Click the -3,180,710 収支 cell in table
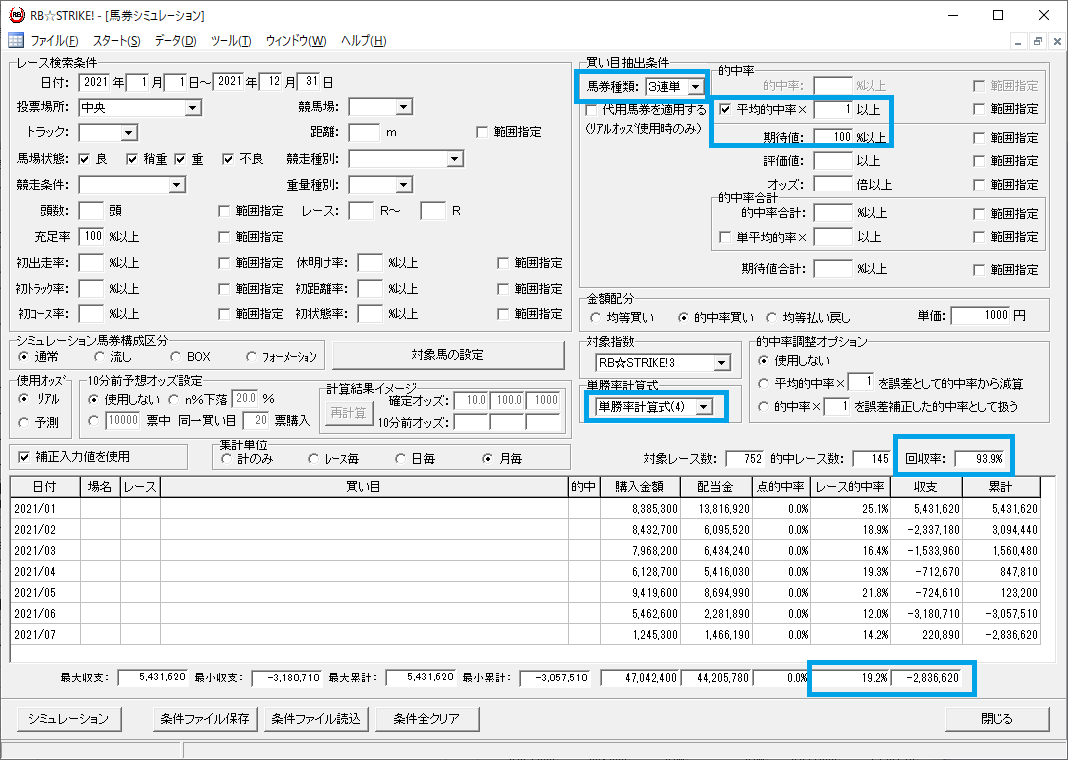This screenshot has width=1068, height=760. pyautogui.click(x=926, y=614)
